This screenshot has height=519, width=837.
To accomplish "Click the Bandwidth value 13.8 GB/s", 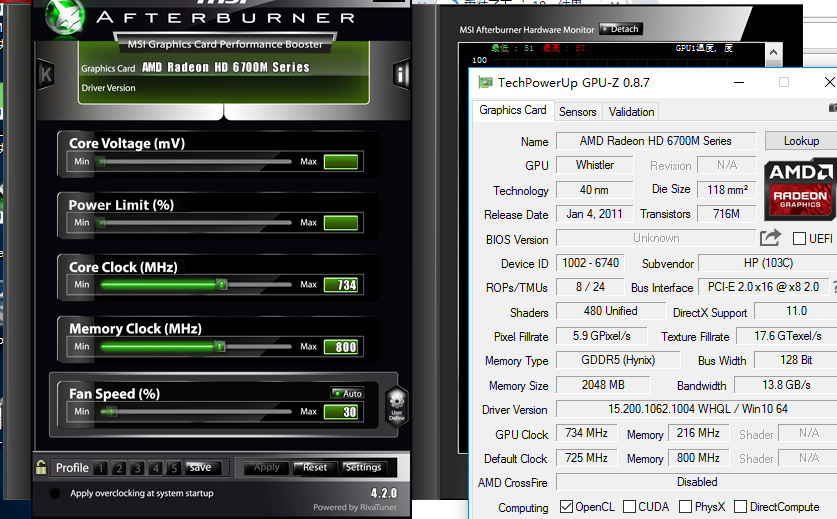I will (786, 385).
